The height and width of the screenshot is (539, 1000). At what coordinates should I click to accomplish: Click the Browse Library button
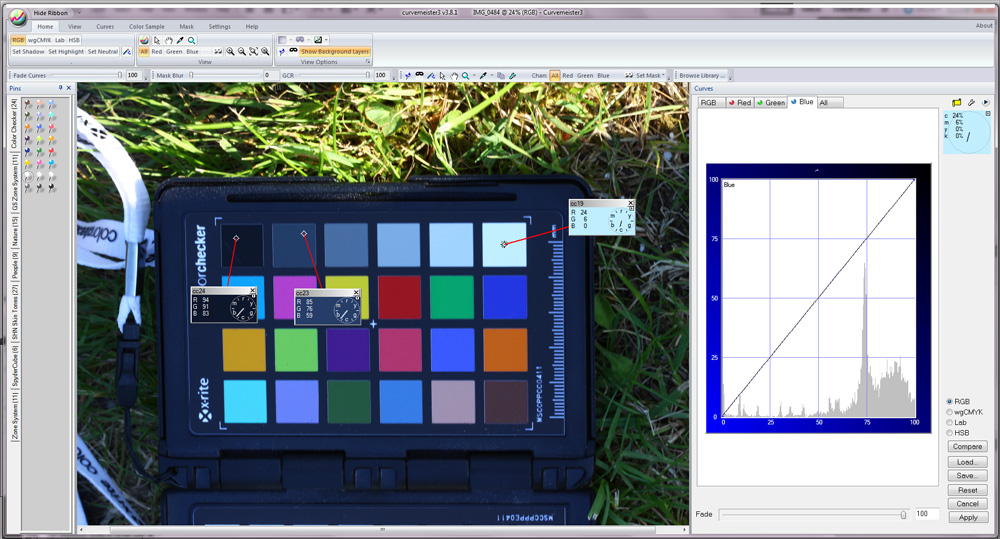[x=702, y=75]
